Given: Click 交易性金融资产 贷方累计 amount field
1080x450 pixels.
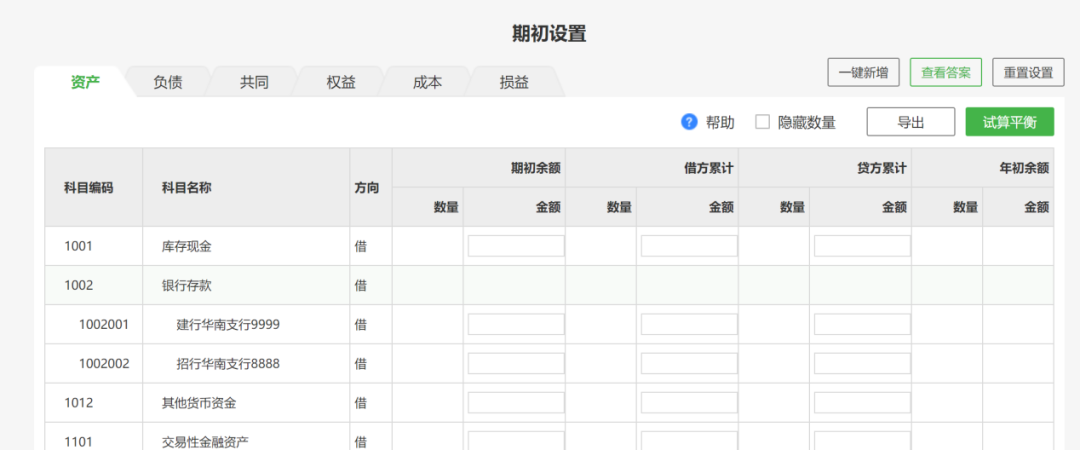Looking at the screenshot, I should point(862,441).
